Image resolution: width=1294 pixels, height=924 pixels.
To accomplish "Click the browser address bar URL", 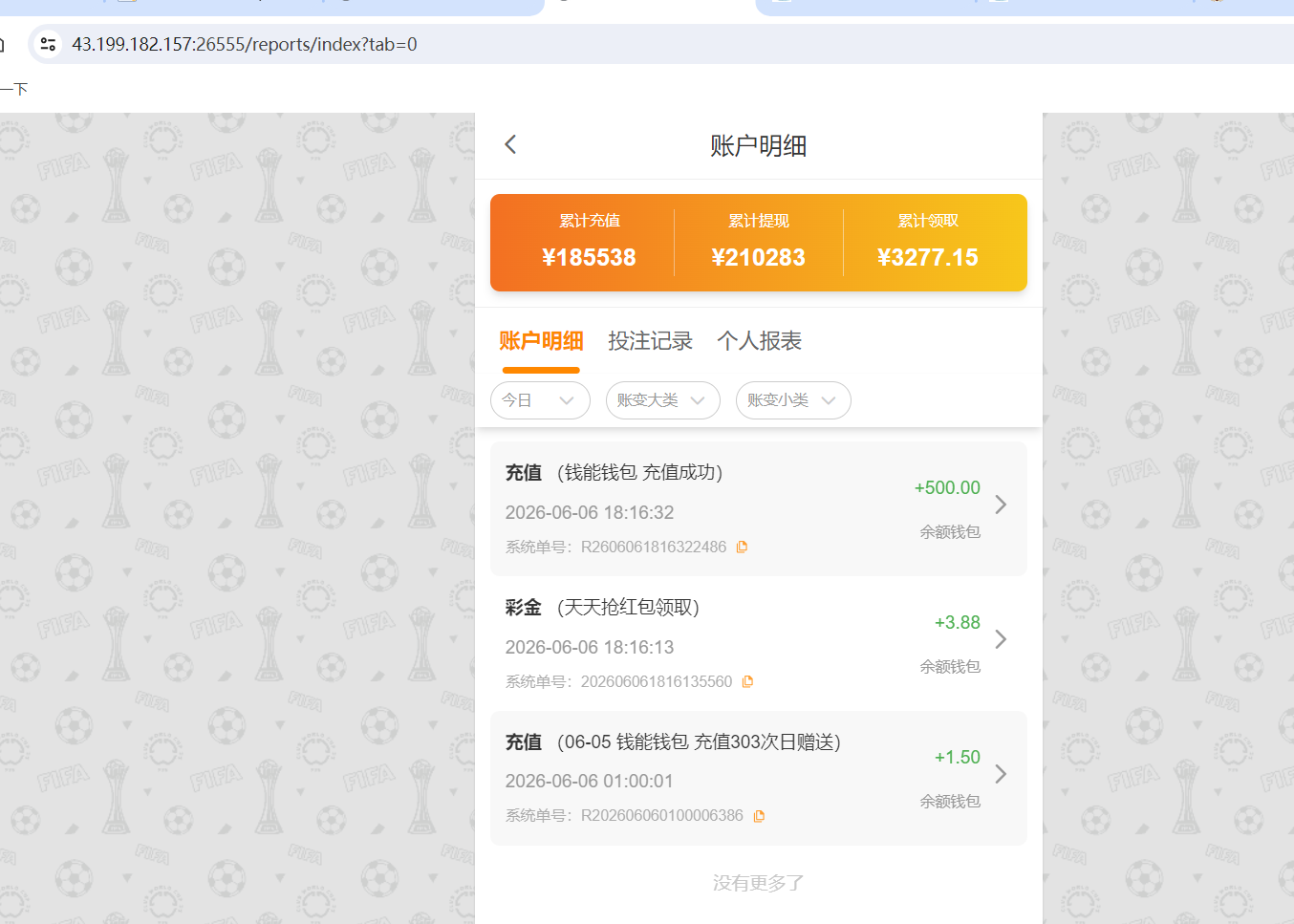I will click(245, 44).
